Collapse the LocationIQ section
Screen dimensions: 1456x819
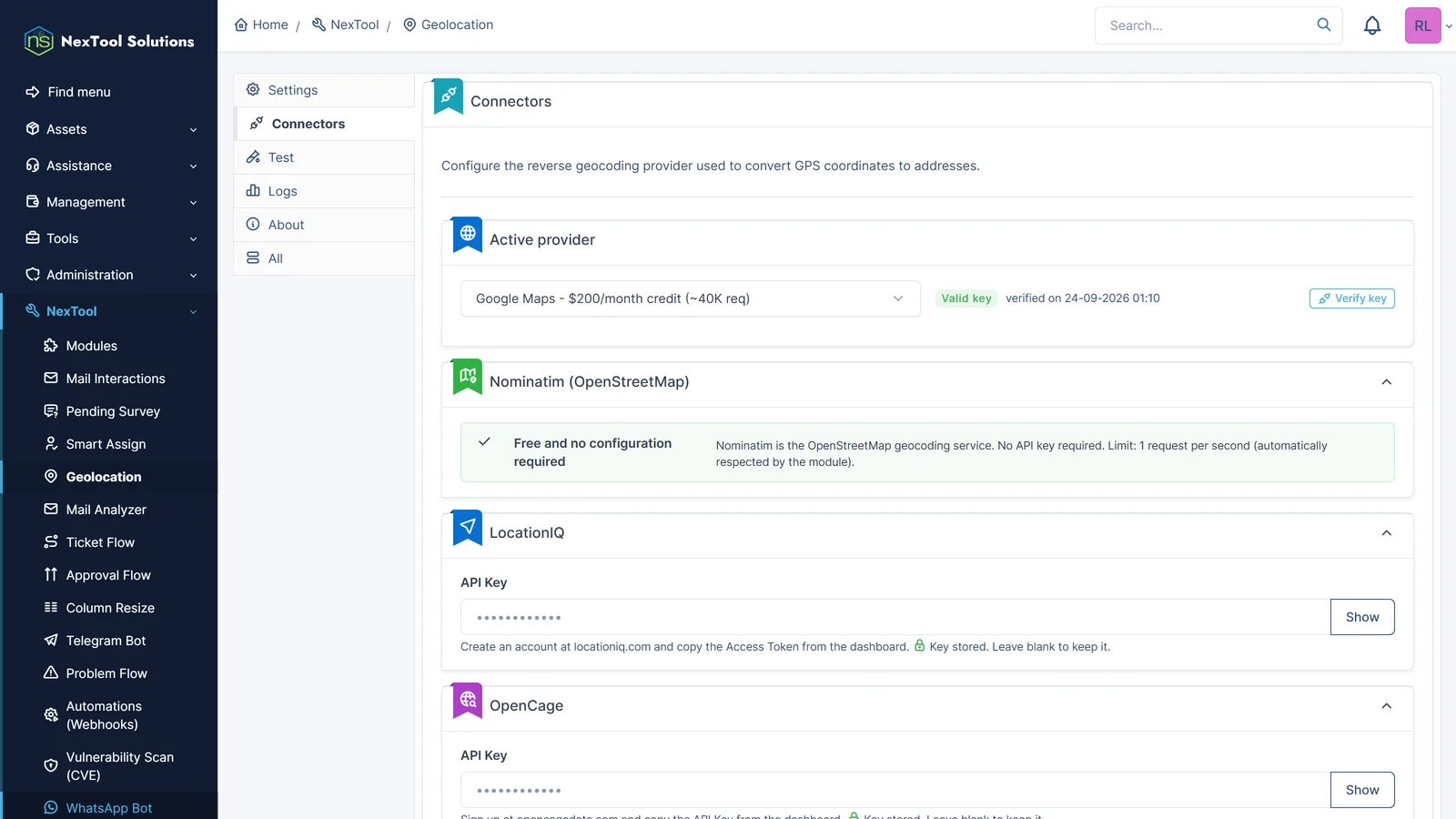coord(1387,533)
